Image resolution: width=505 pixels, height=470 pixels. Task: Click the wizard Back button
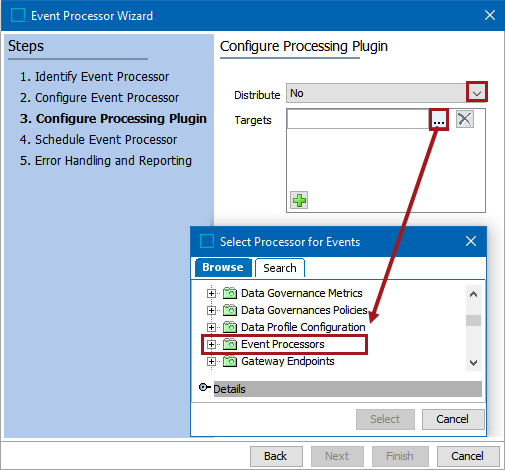pyautogui.click(x=276, y=456)
